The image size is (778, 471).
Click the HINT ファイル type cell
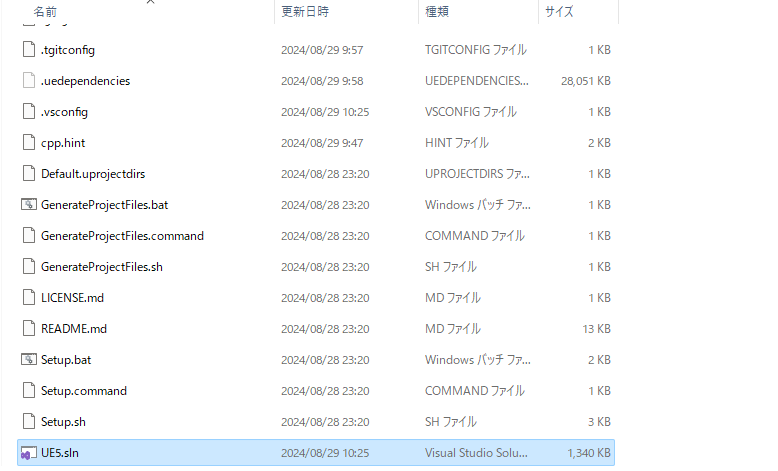456,142
